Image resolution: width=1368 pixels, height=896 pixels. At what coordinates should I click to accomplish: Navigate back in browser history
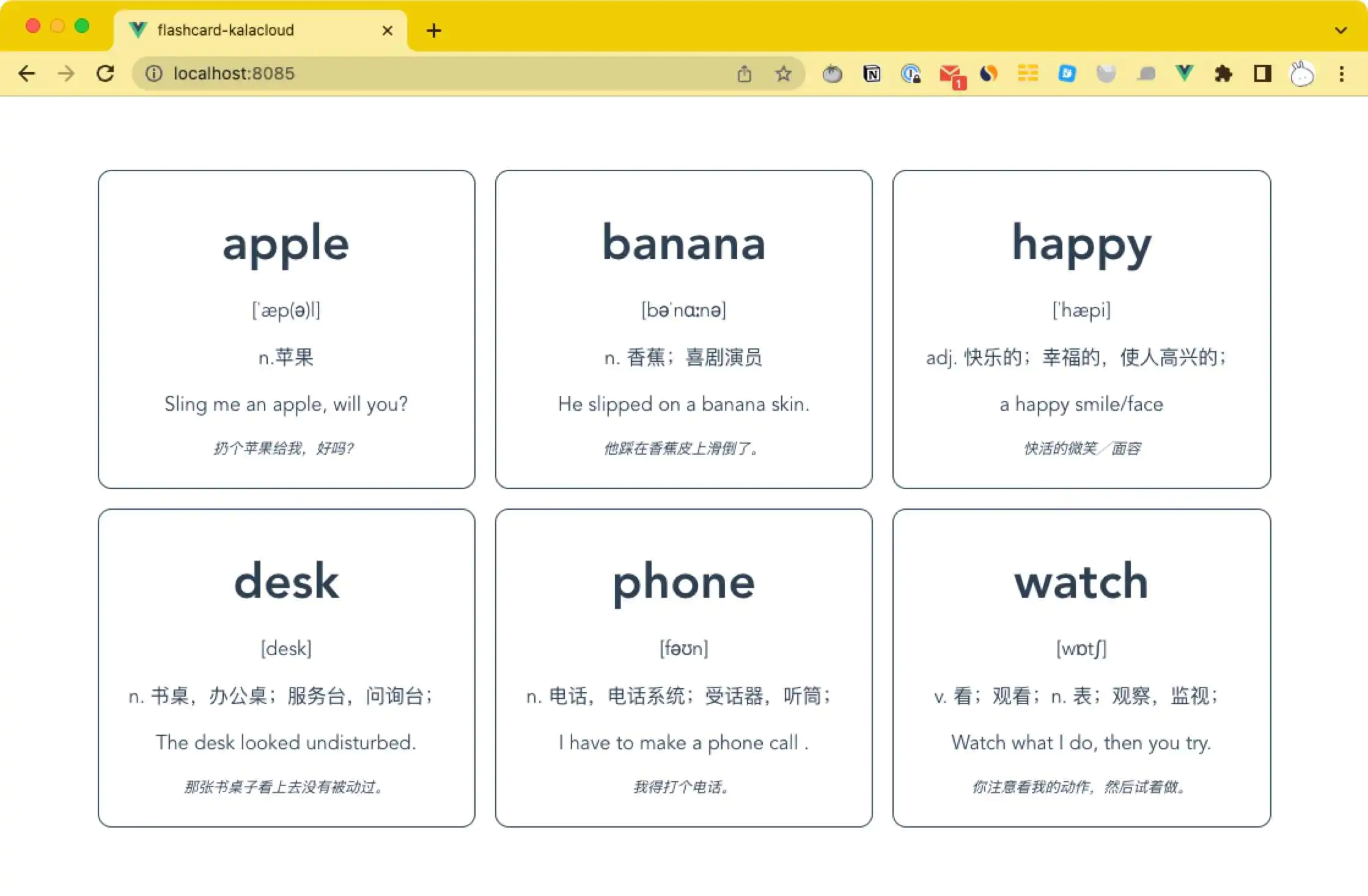(x=27, y=73)
